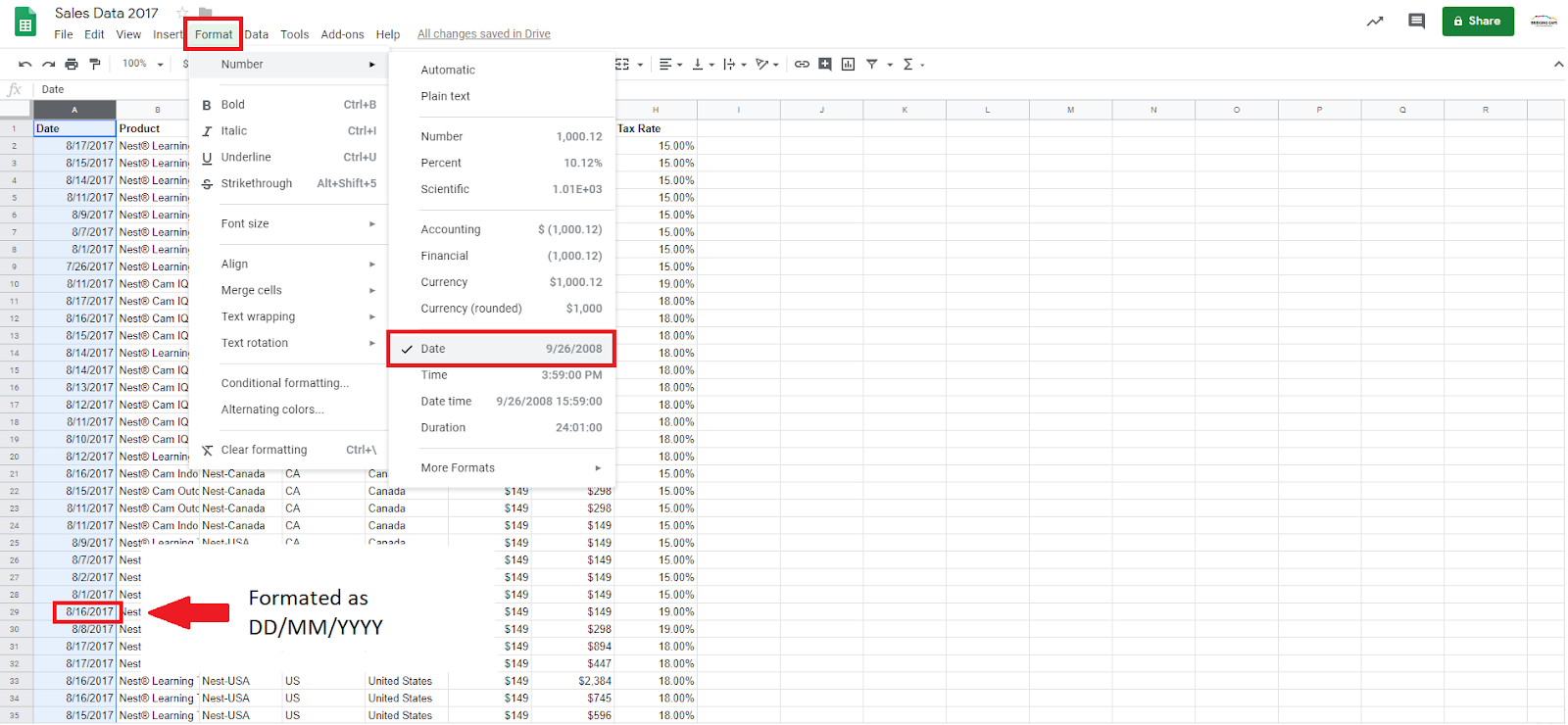This screenshot has width=1568, height=725.
Task: Choose Alternating colors option
Action: [x=289, y=411]
